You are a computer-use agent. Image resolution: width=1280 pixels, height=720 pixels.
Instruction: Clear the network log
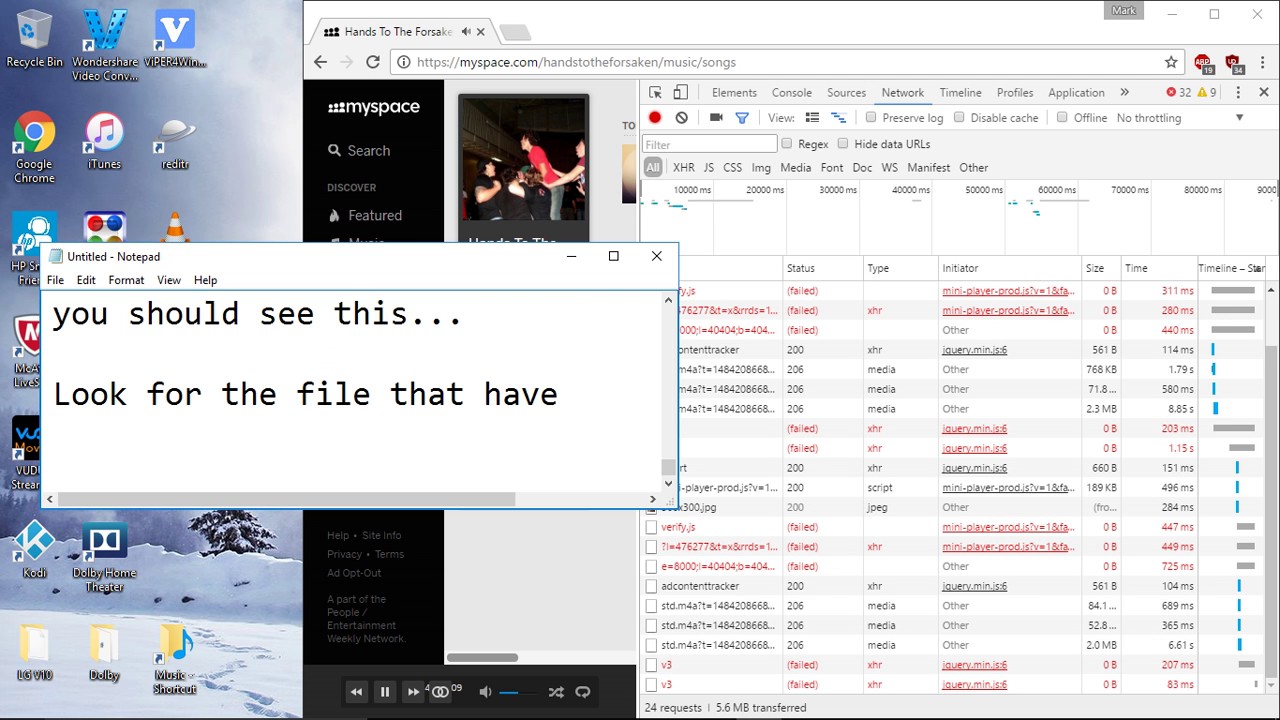pos(681,118)
